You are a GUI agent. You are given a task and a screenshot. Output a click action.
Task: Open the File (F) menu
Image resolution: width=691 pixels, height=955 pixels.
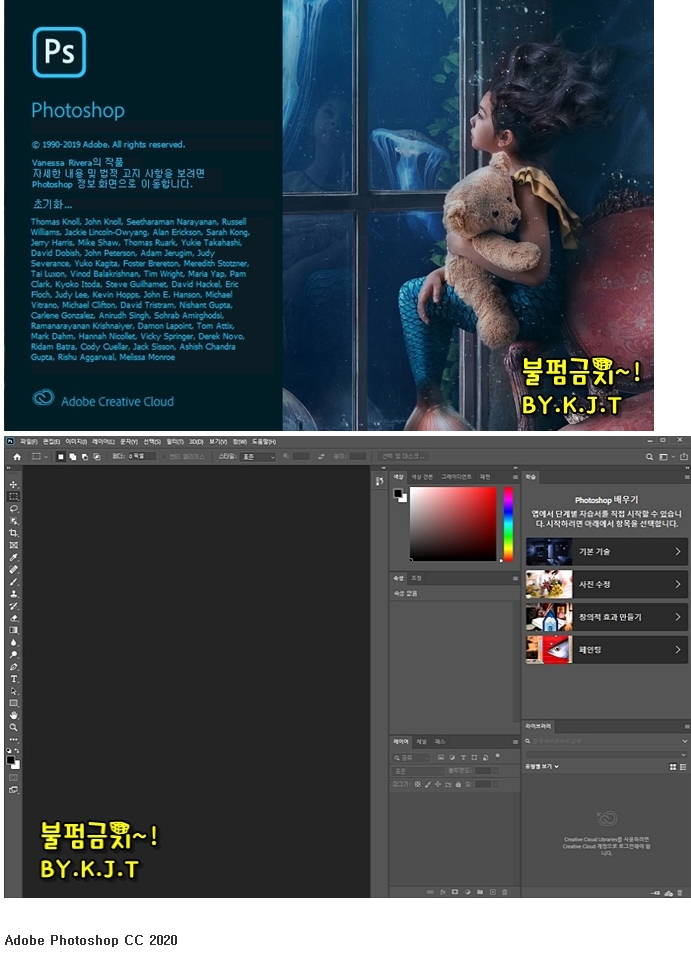(x=29, y=442)
